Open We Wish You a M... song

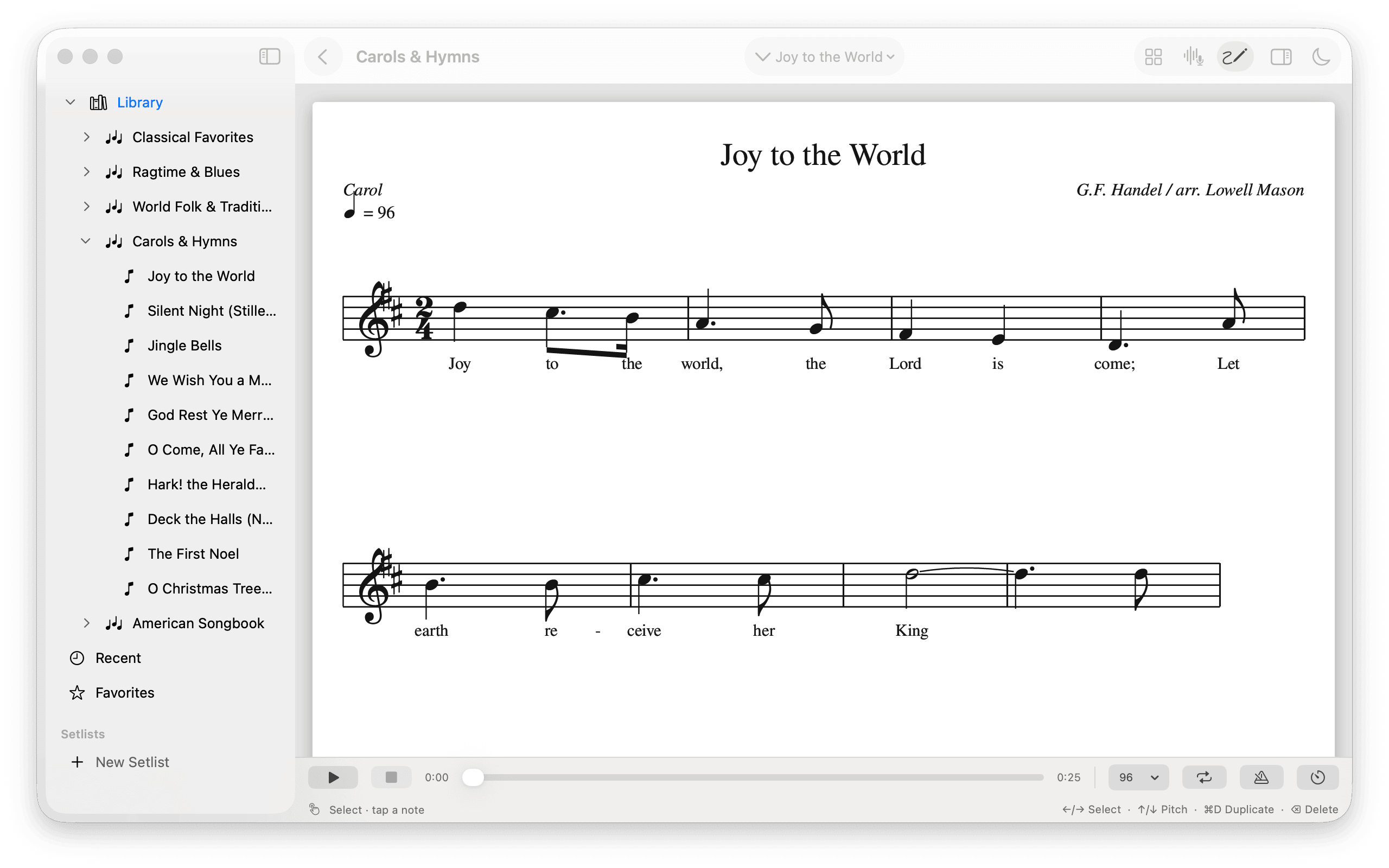tap(209, 380)
